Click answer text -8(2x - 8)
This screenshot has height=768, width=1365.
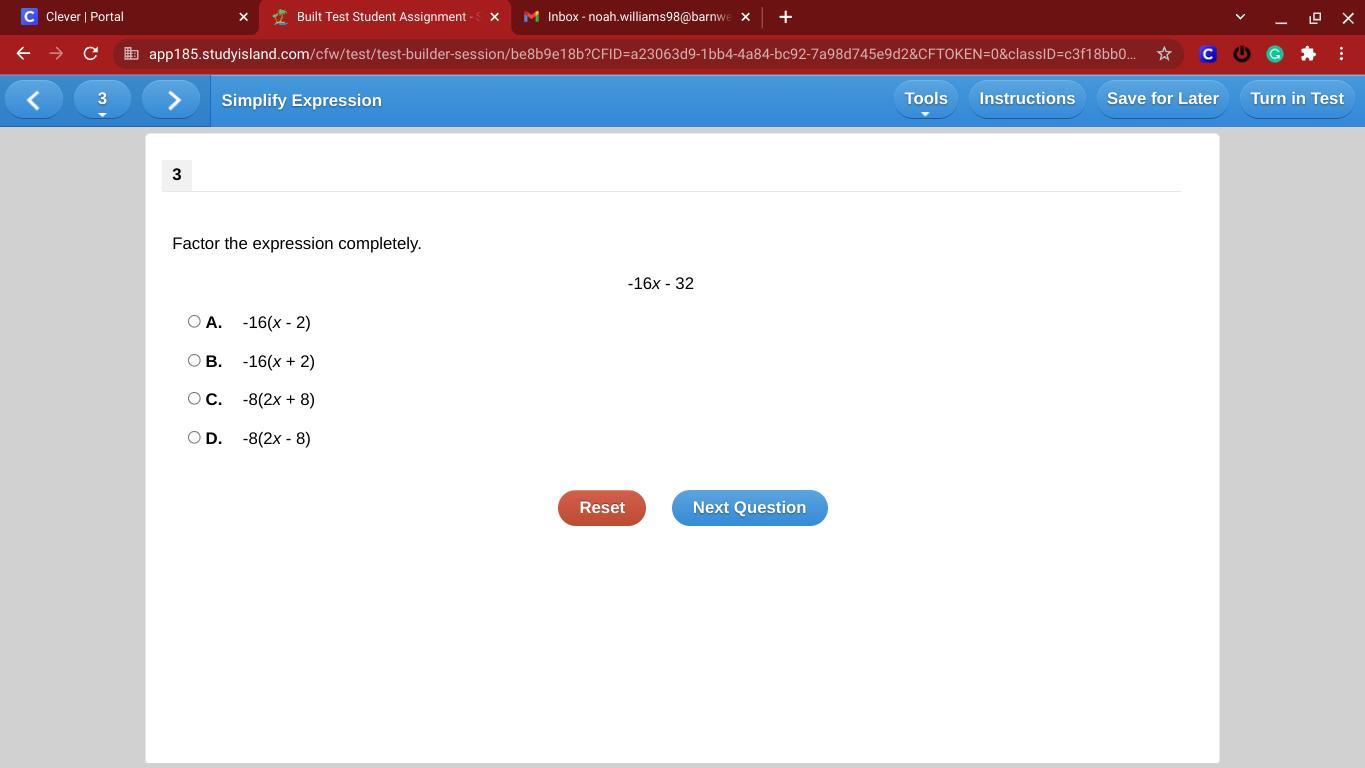(277, 438)
